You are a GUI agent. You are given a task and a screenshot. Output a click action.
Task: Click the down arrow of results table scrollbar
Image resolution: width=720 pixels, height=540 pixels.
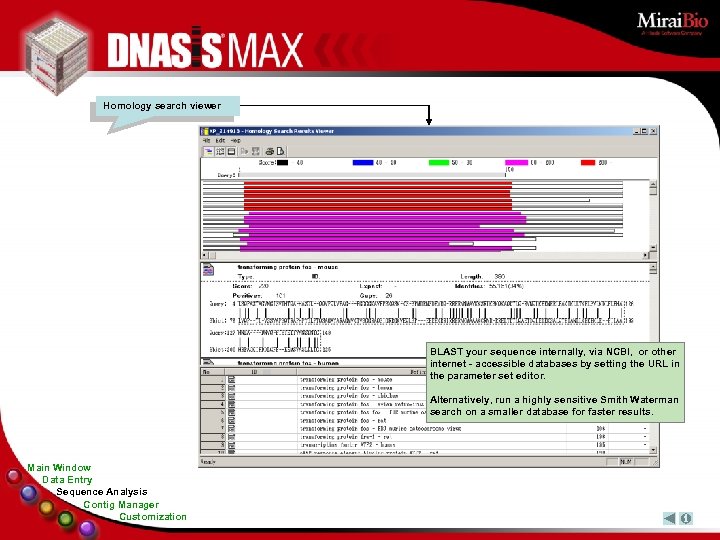pyautogui.click(x=653, y=450)
